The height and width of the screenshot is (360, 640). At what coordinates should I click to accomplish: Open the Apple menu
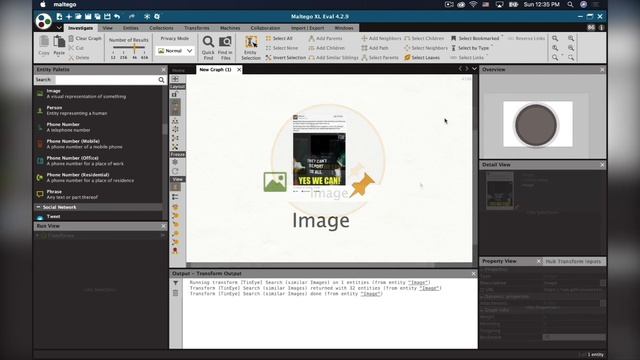click(x=43, y=4)
